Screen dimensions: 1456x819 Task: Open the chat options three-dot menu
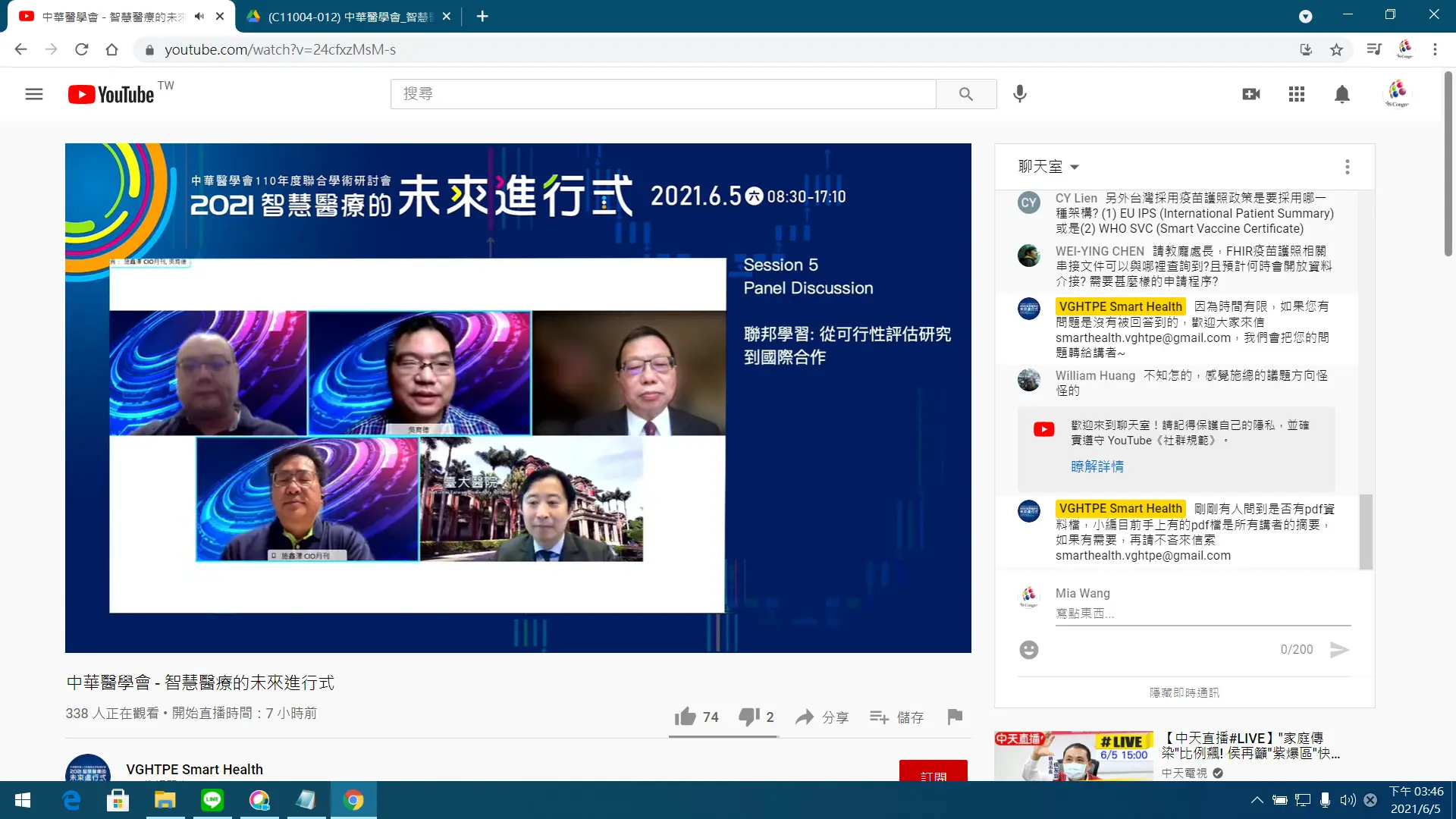click(x=1348, y=167)
